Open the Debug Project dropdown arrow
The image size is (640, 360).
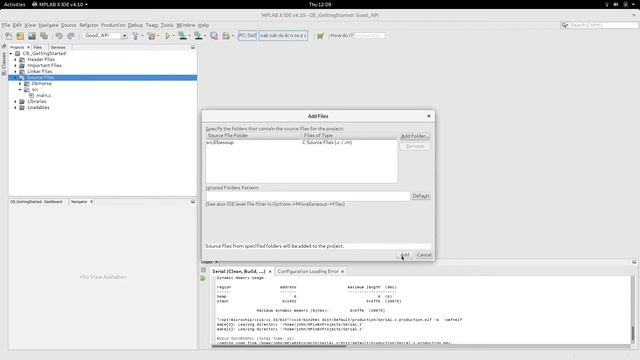[233, 36]
